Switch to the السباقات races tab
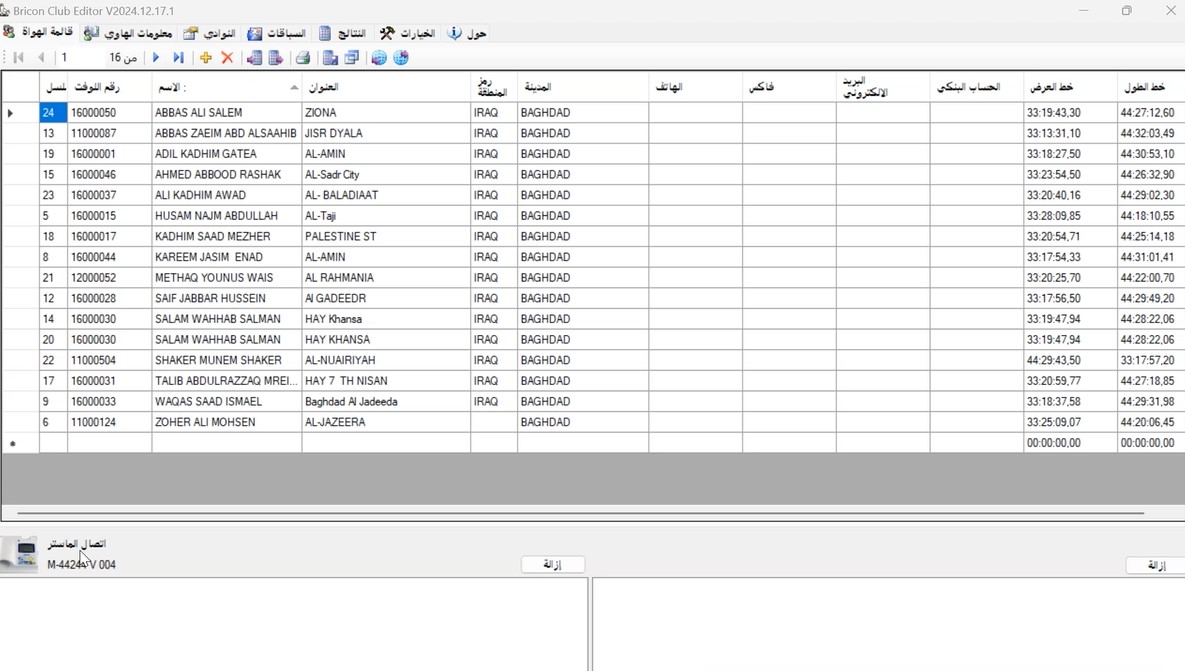 pos(276,33)
